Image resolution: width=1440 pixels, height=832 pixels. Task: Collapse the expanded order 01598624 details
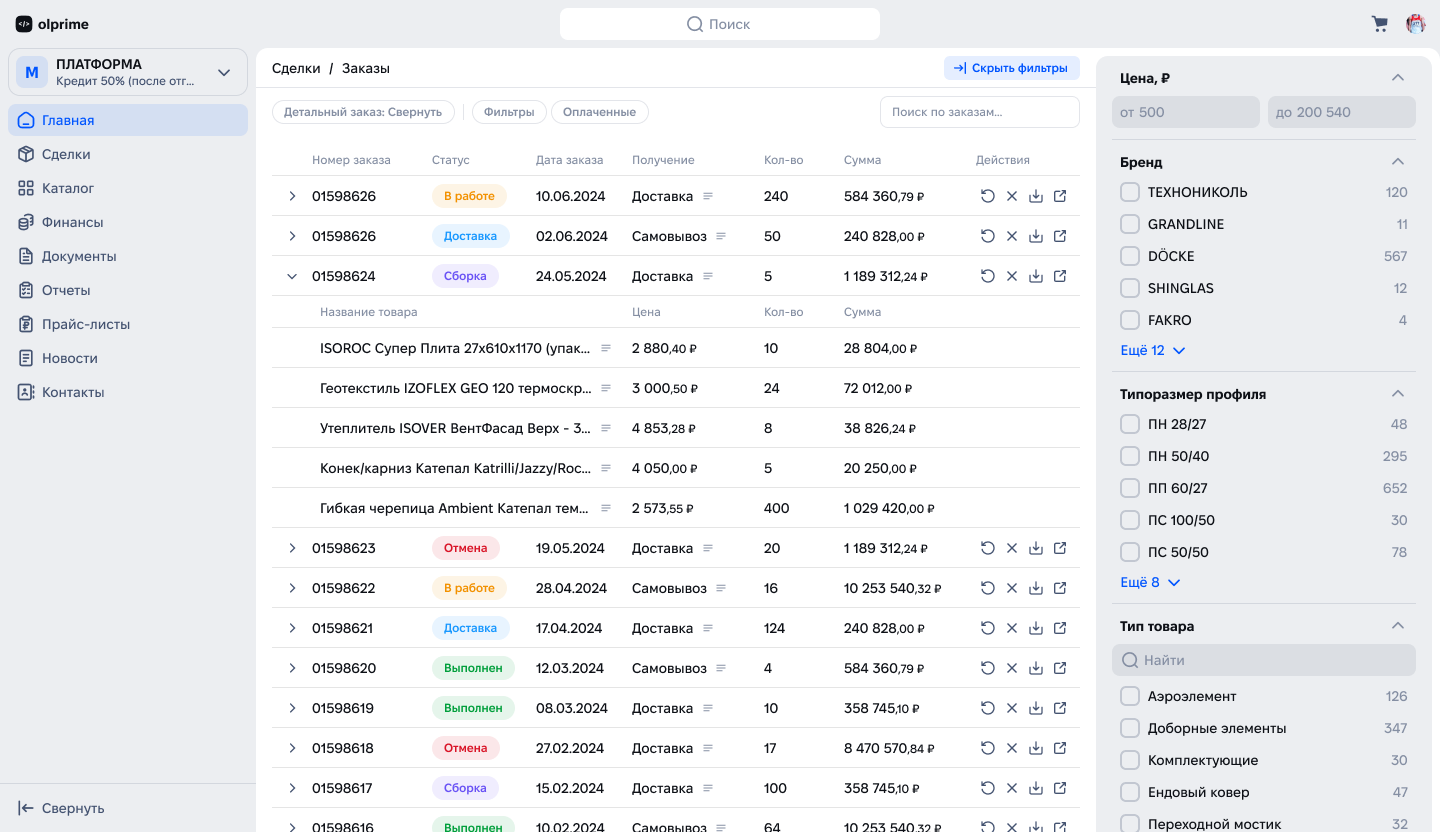[x=292, y=276]
